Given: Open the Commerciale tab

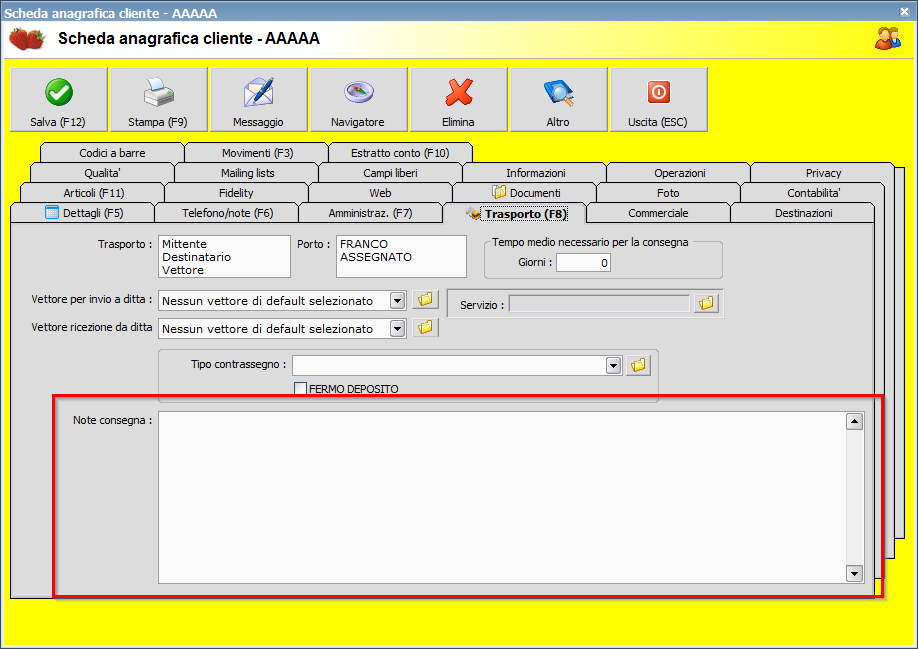Looking at the screenshot, I should (659, 213).
